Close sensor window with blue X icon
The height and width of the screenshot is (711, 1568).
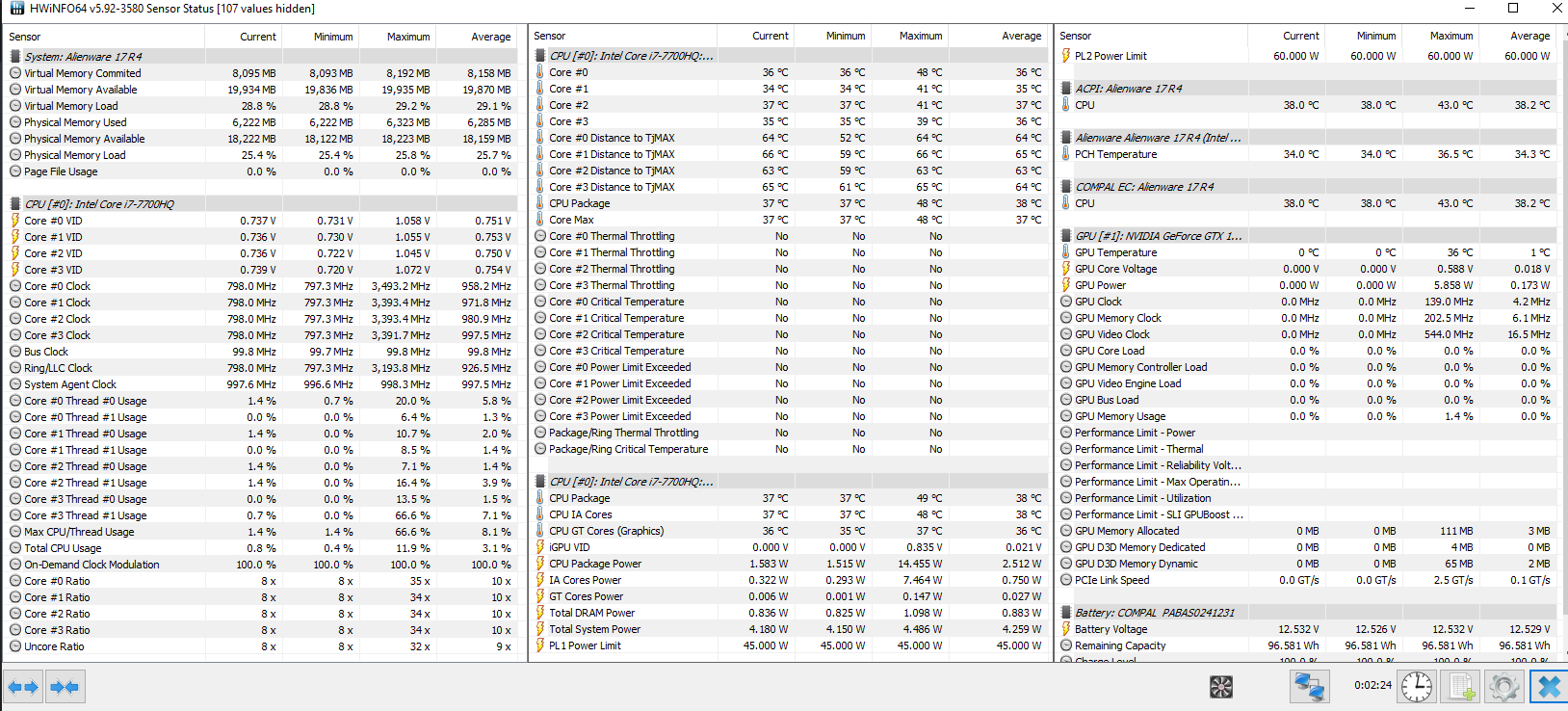[x=1549, y=687]
